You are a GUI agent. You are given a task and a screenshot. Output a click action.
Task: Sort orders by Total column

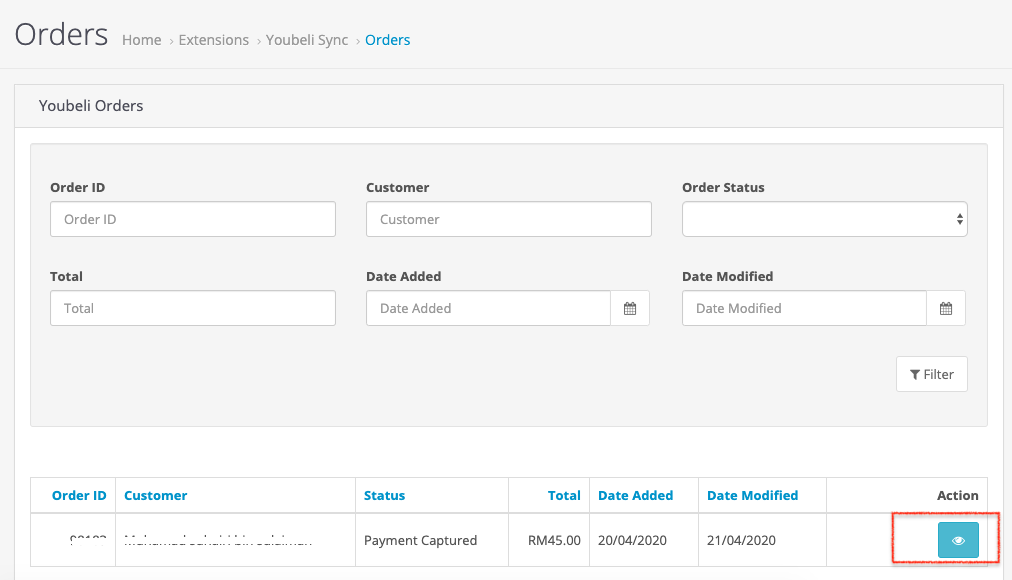pos(564,495)
